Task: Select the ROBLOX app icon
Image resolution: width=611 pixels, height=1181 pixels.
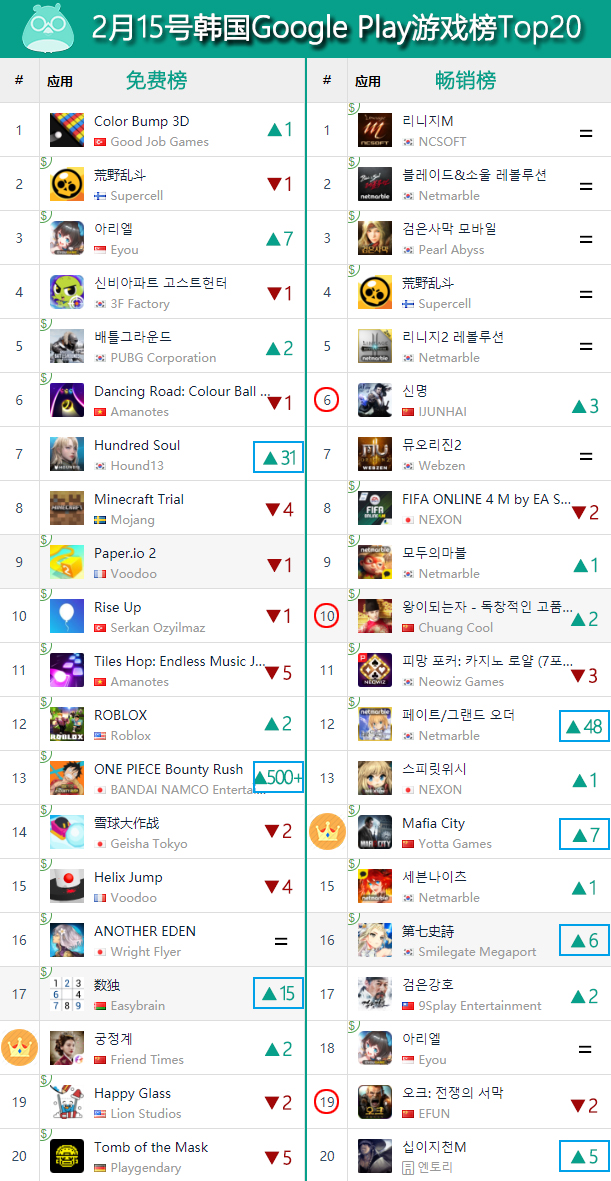Action: pyautogui.click(x=67, y=725)
